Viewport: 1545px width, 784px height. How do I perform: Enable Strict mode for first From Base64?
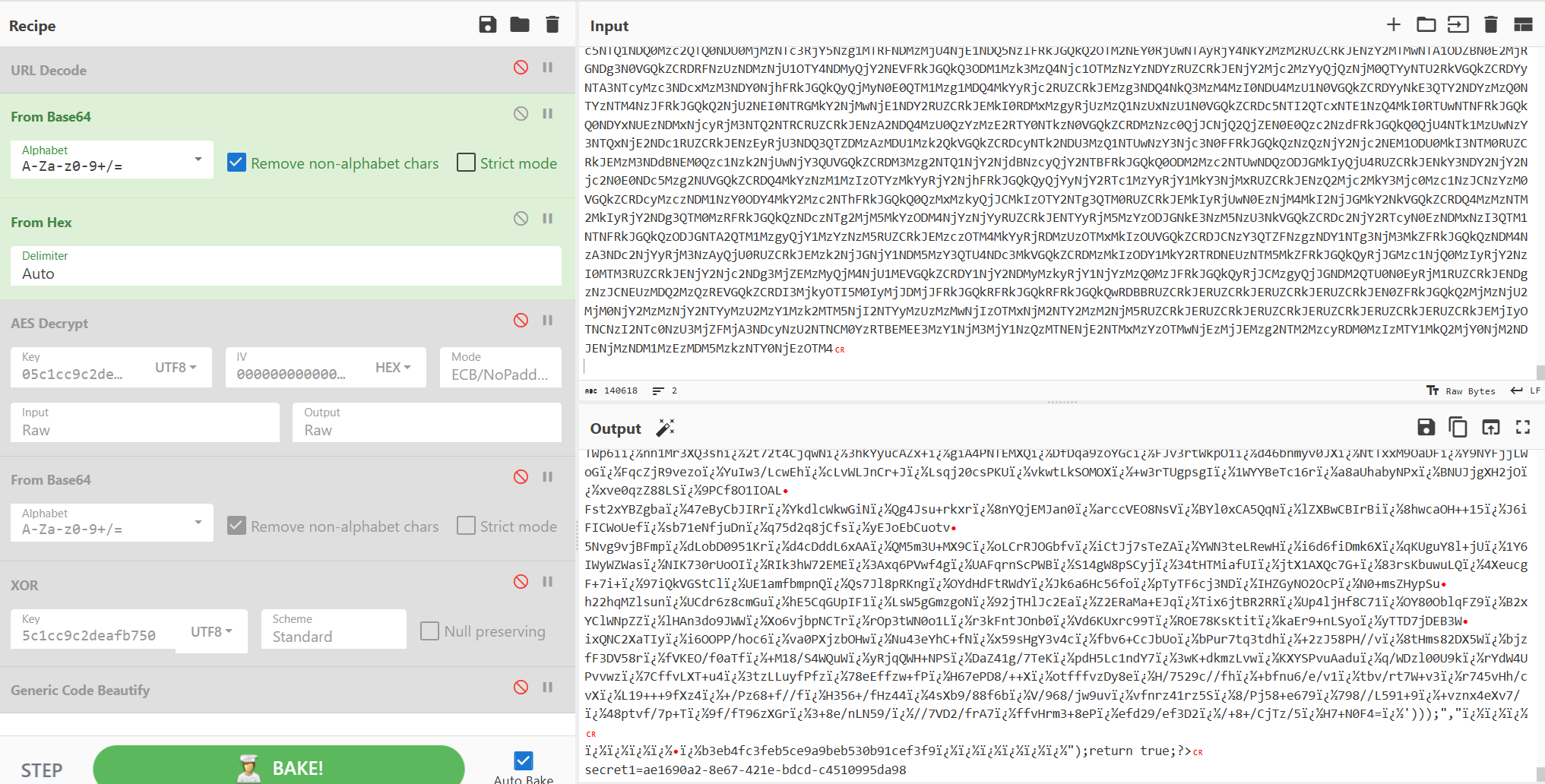[x=467, y=163]
